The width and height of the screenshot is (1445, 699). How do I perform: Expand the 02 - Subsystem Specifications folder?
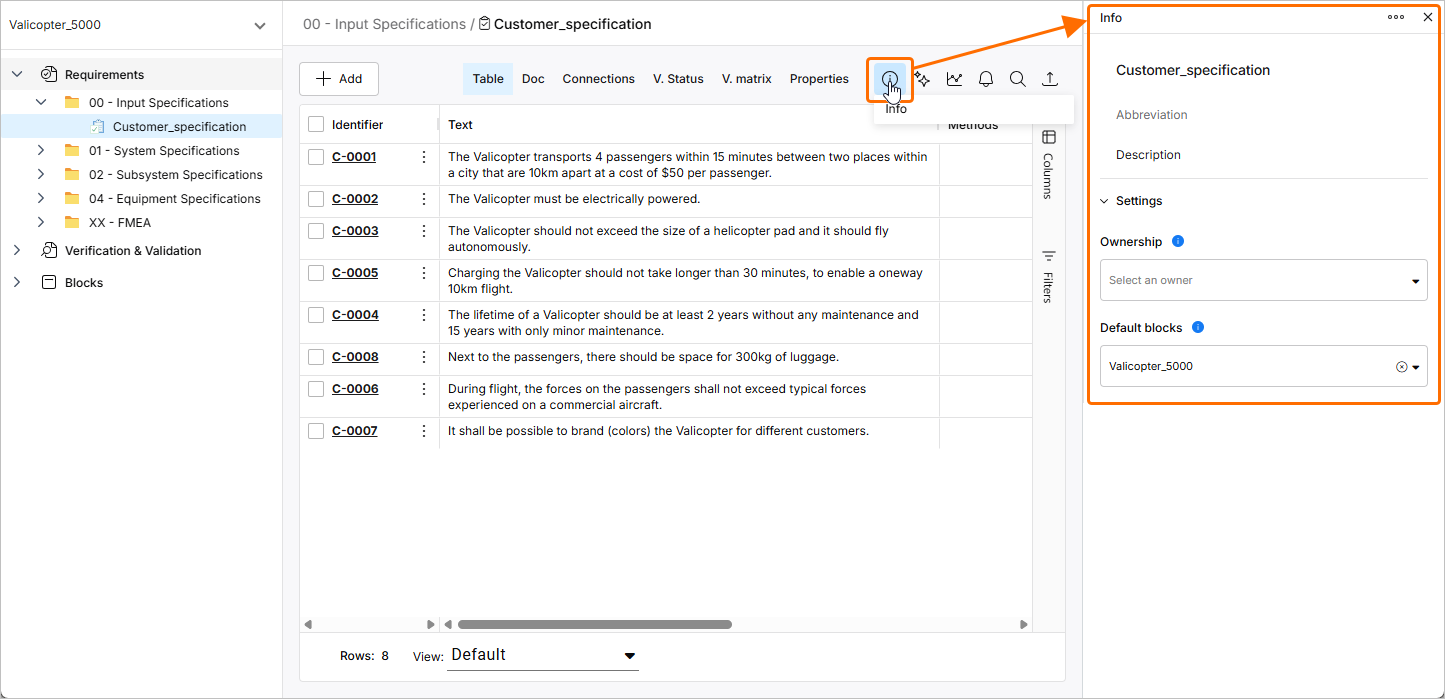click(41, 174)
